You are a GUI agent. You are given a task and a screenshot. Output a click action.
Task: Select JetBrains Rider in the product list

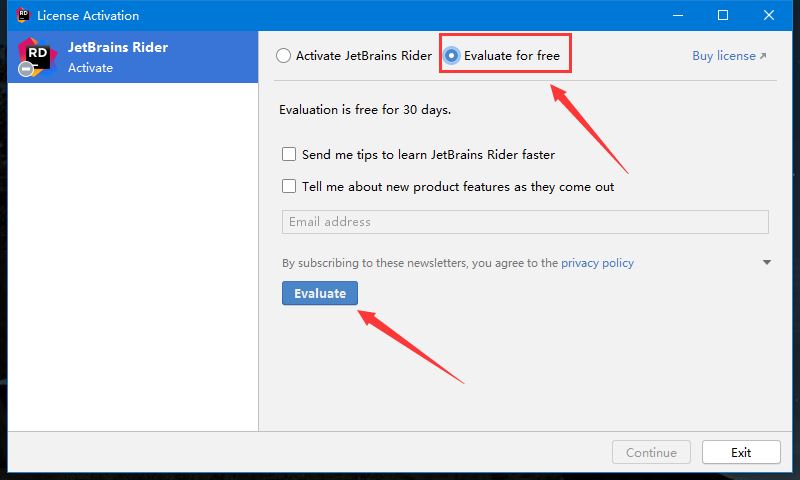(133, 57)
